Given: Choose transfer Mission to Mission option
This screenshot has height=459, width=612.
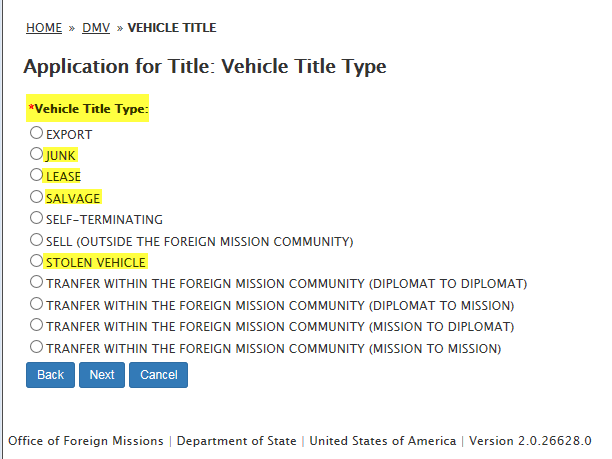Looking at the screenshot, I should pyautogui.click(x=36, y=347).
